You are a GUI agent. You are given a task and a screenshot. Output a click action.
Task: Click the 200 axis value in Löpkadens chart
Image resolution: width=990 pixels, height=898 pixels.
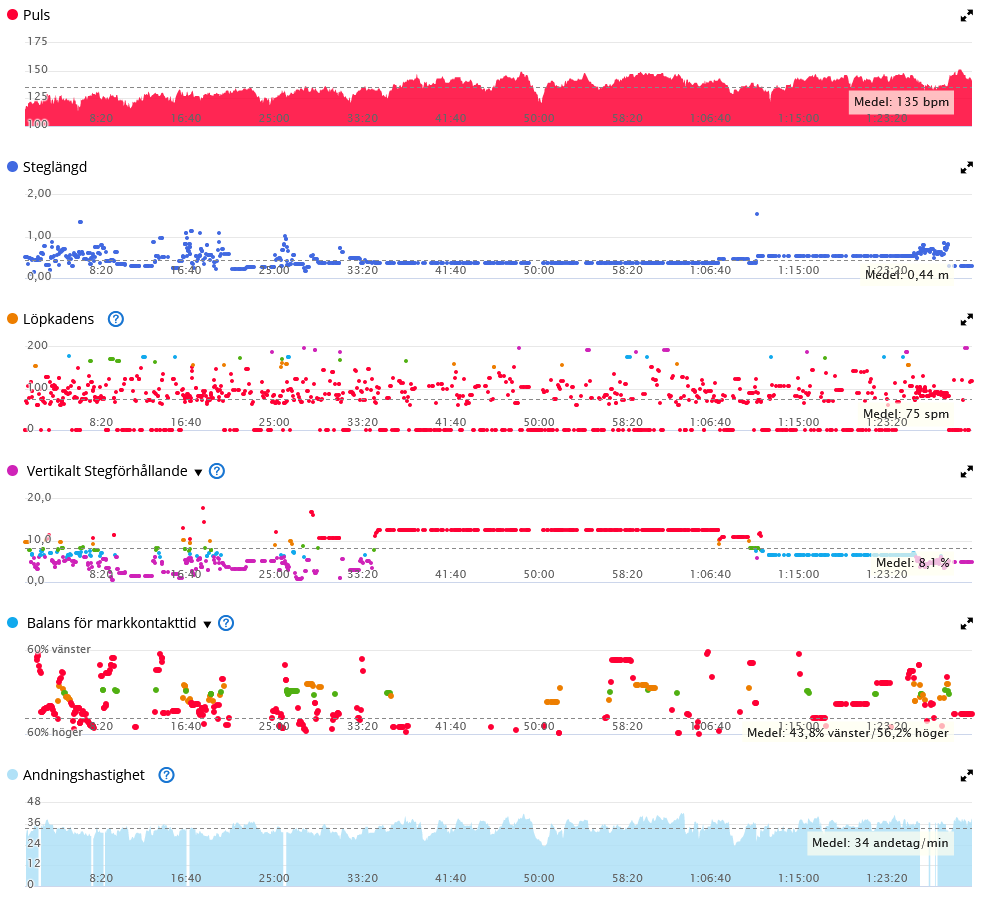(37, 345)
